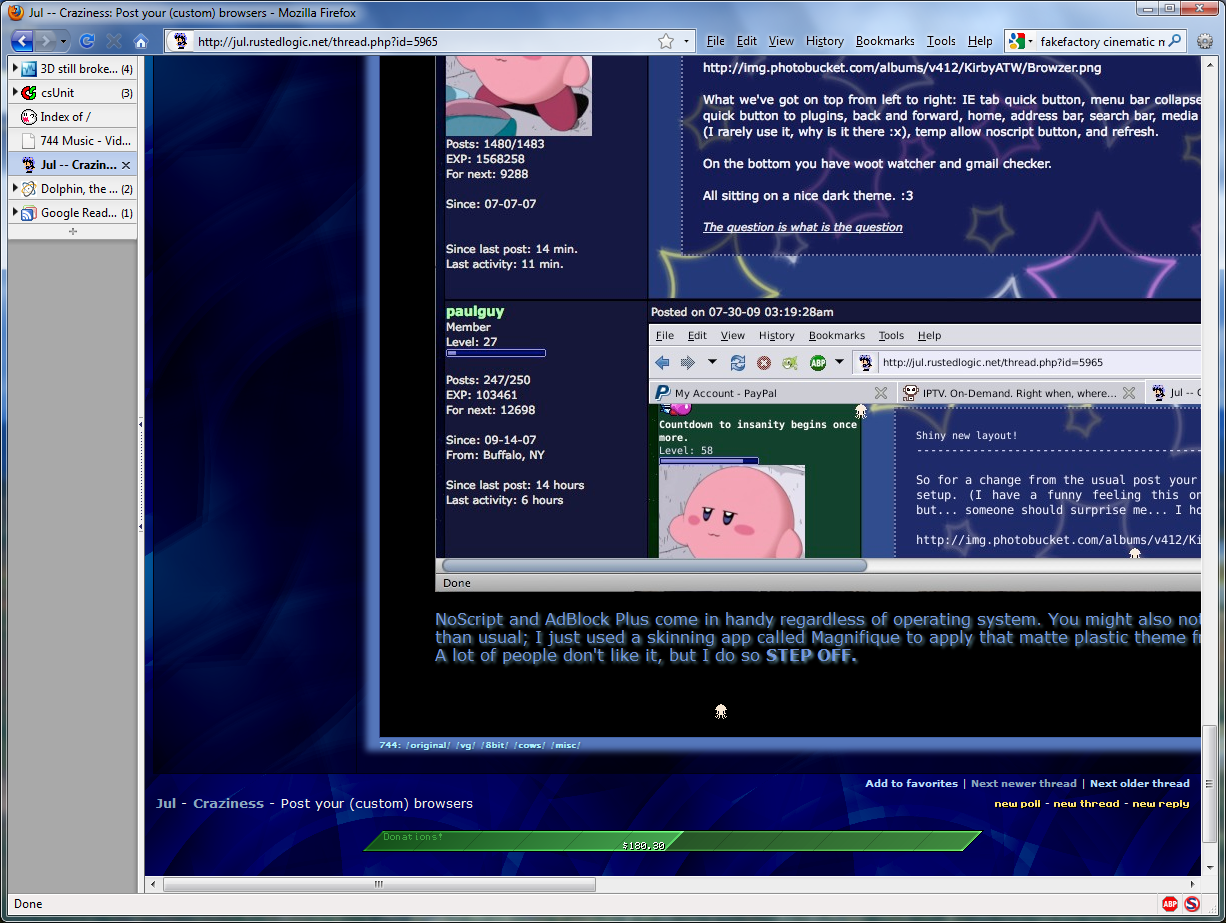Click the green Donations progress bar

coord(672,841)
